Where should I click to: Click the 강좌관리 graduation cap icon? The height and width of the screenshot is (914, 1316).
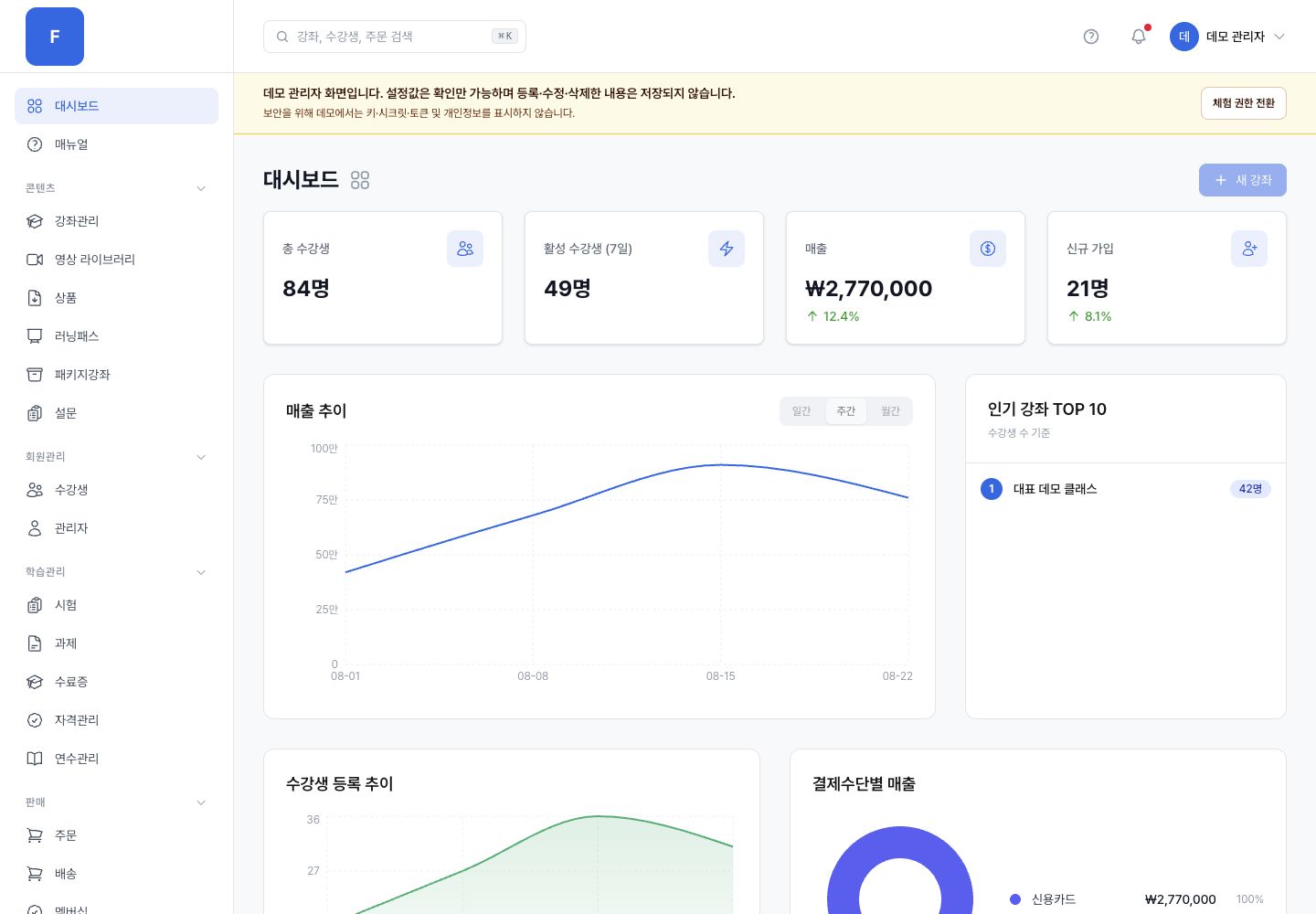(x=35, y=221)
